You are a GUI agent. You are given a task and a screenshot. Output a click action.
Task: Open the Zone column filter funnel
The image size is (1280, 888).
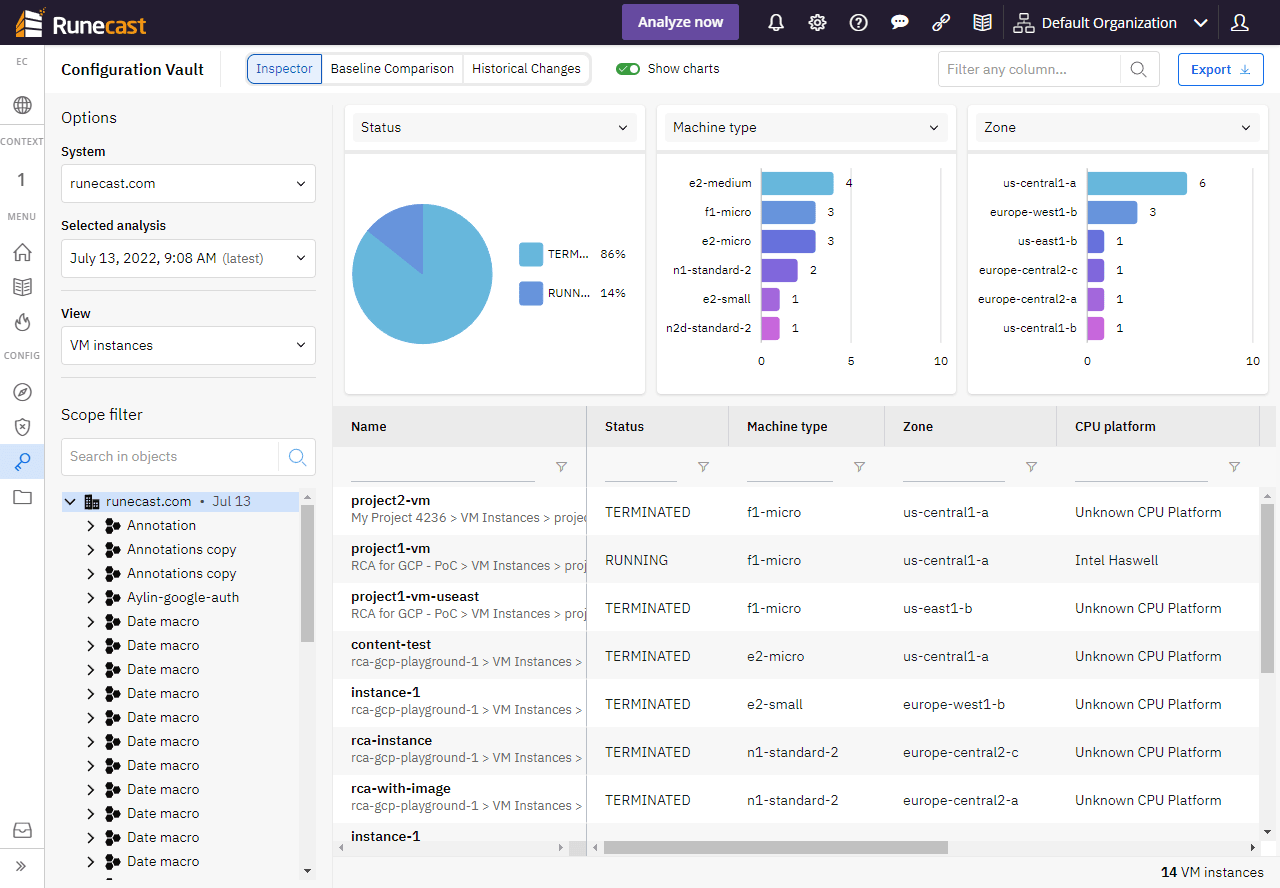pos(1031,467)
